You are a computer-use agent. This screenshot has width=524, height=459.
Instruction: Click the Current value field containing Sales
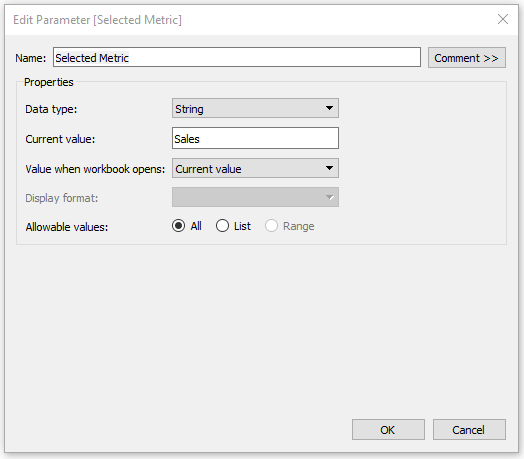pyautogui.click(x=255, y=138)
